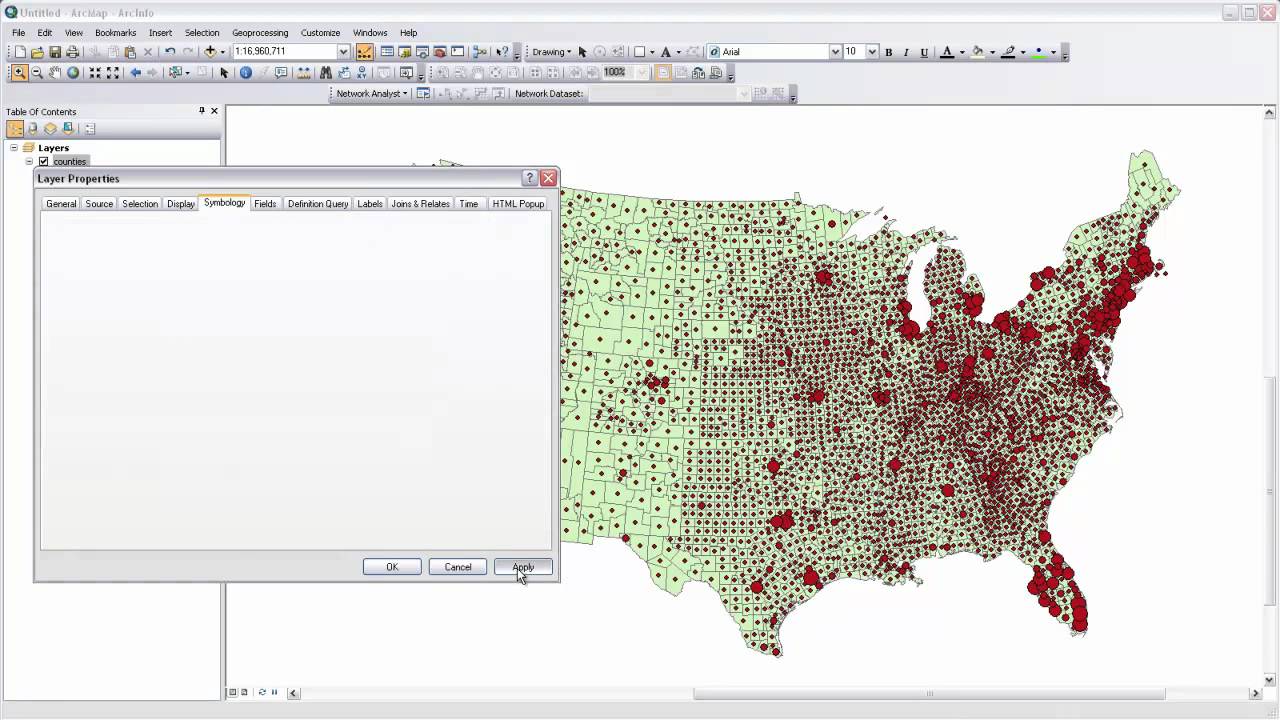This screenshot has height=720, width=1280.
Task: Go back to previous extent
Action: 135,73
